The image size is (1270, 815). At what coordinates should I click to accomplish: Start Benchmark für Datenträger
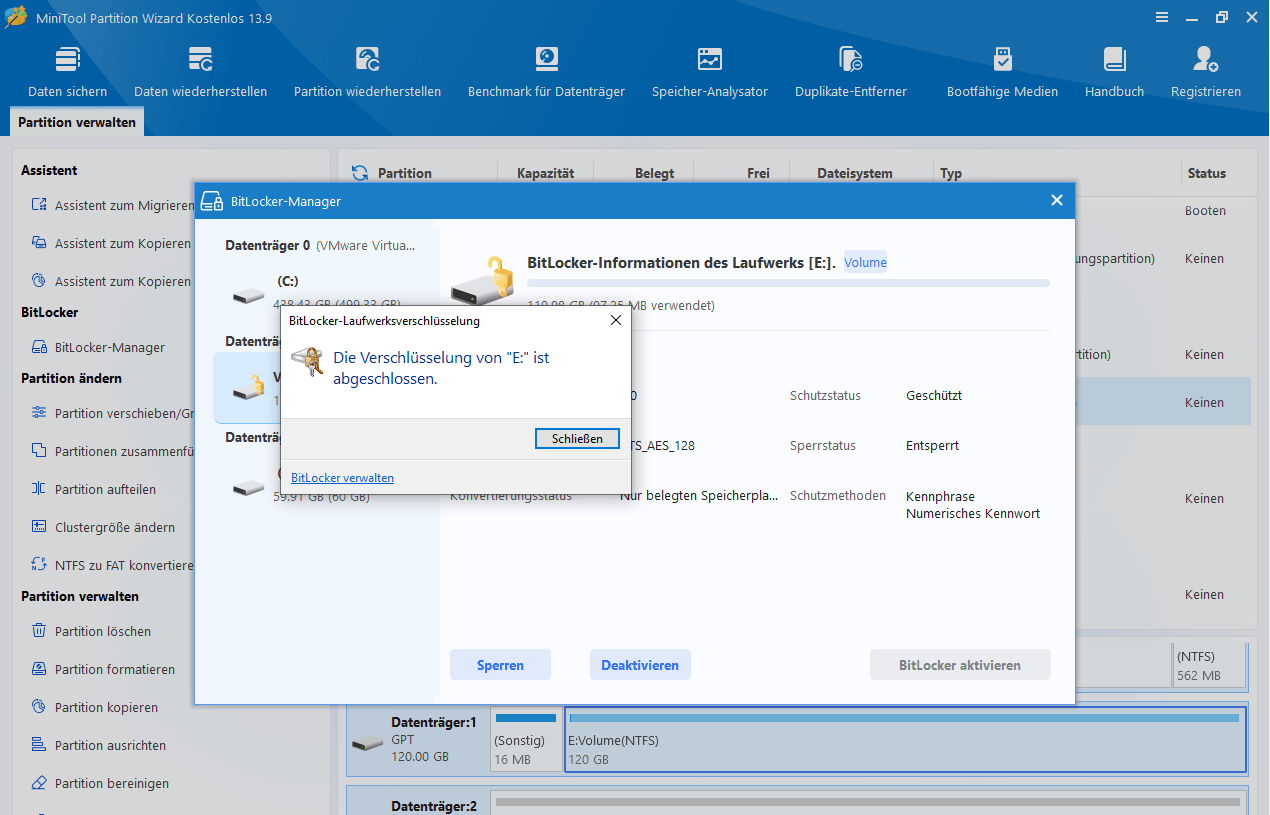[x=546, y=72]
